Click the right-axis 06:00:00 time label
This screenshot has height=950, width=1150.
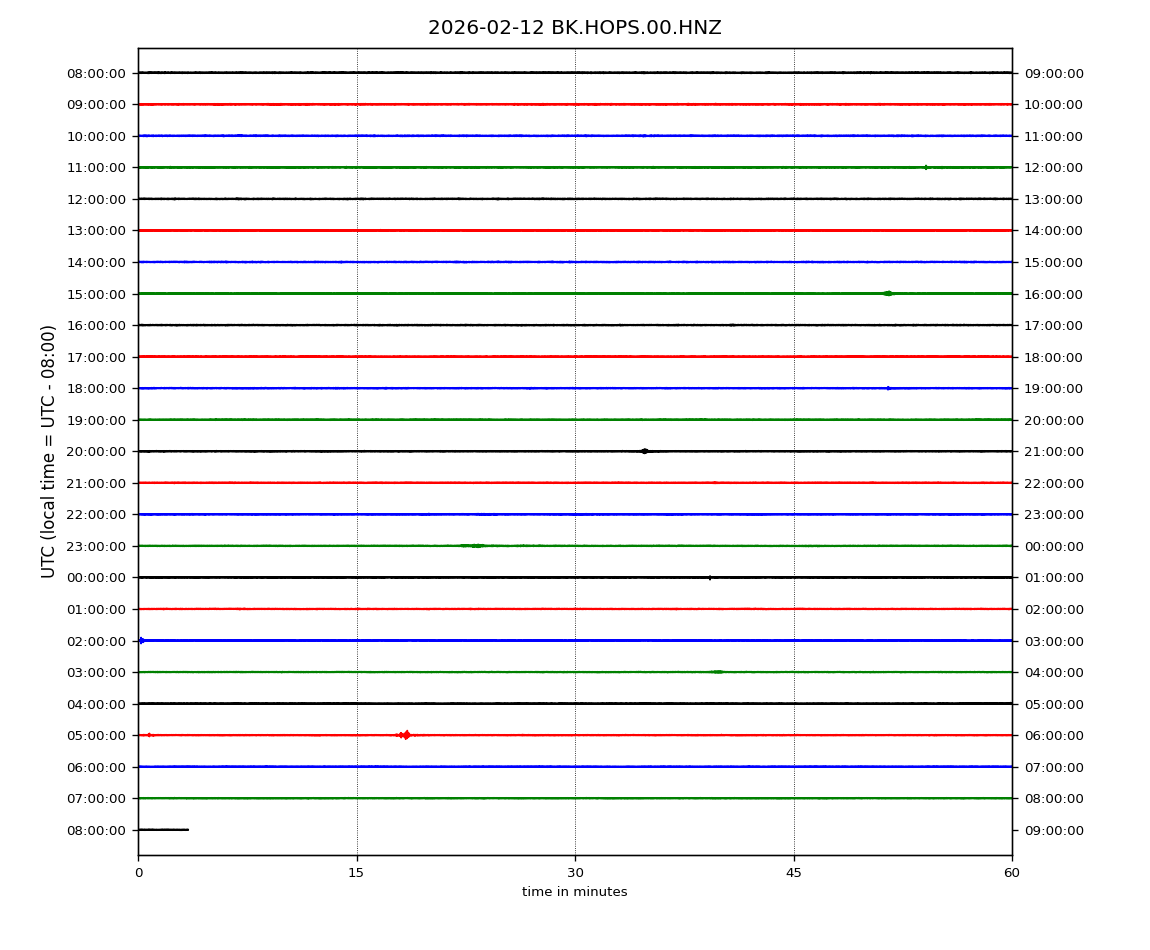pyautogui.click(x=1053, y=735)
